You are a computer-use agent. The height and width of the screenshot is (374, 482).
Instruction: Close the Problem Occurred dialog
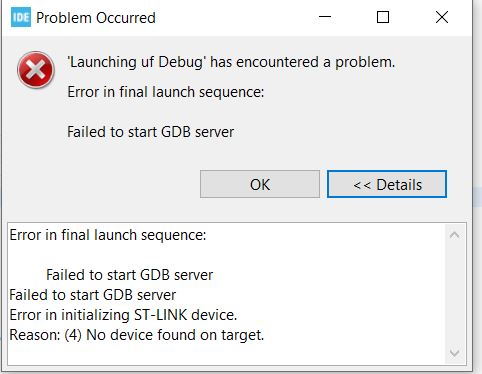[442, 17]
